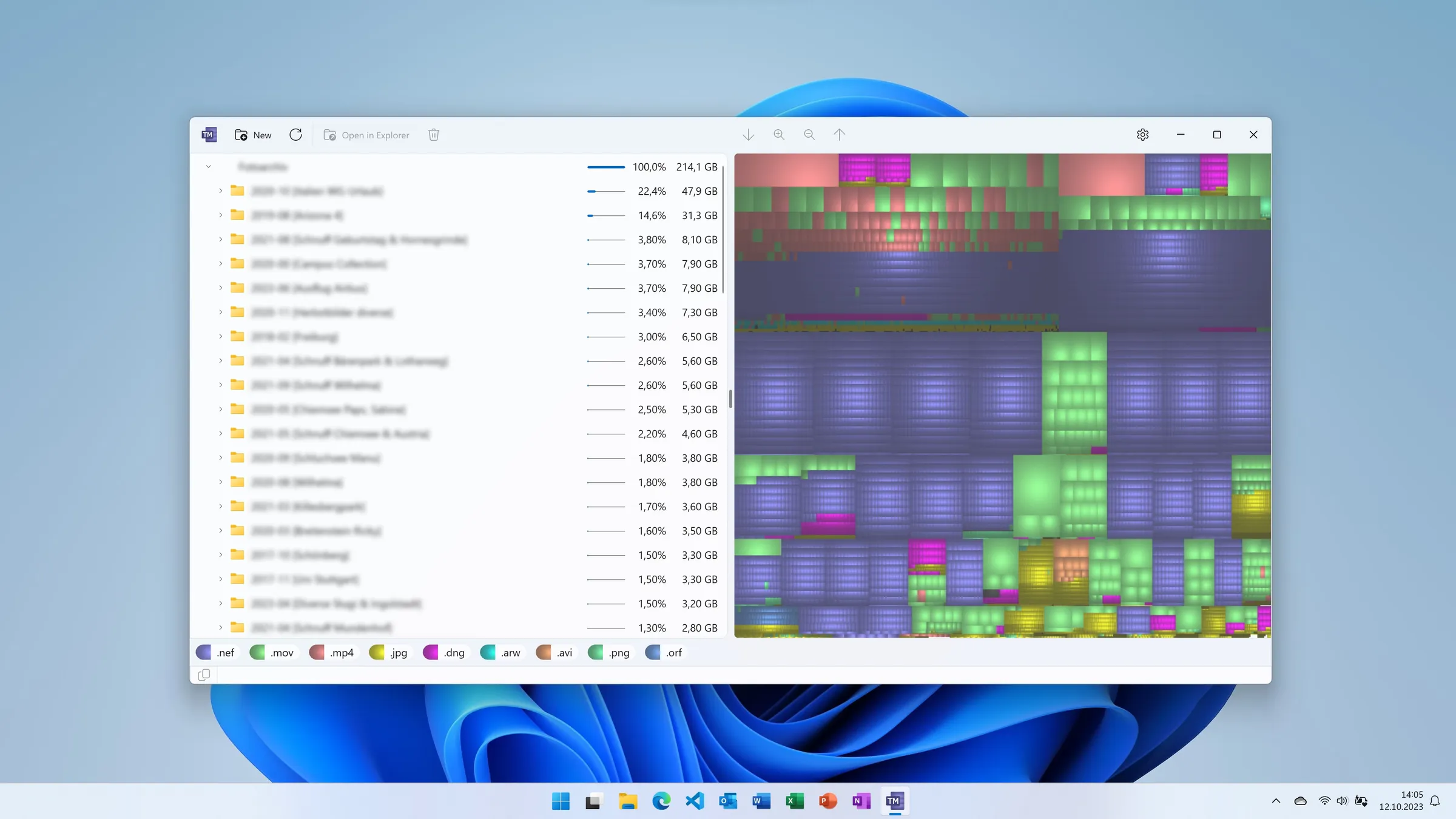Click the trash delete icon
The width and height of the screenshot is (1456, 819).
(x=433, y=135)
